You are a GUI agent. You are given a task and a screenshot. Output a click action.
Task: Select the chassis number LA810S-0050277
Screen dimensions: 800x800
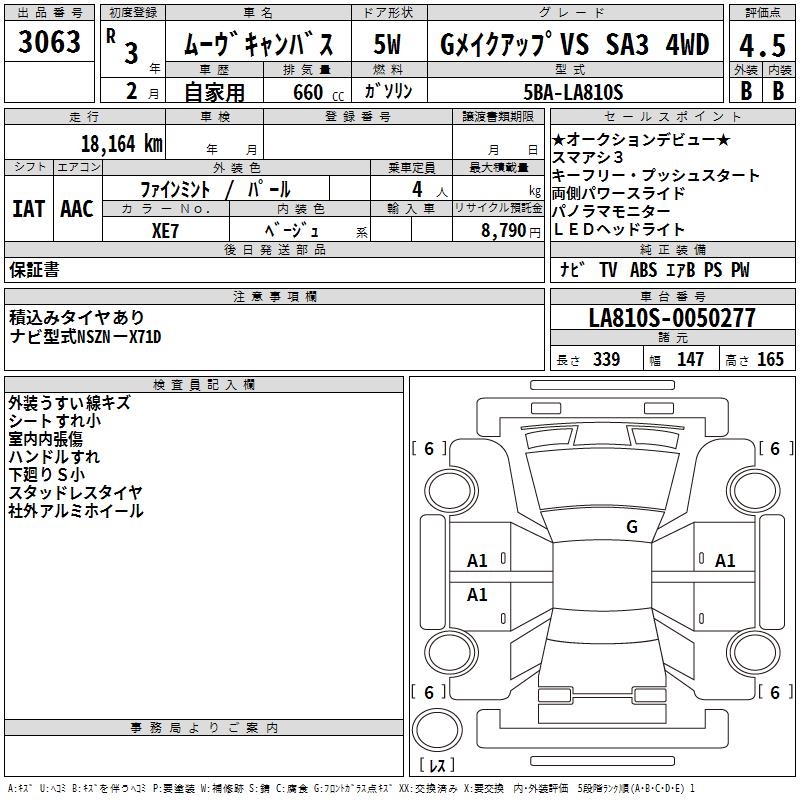click(672, 319)
